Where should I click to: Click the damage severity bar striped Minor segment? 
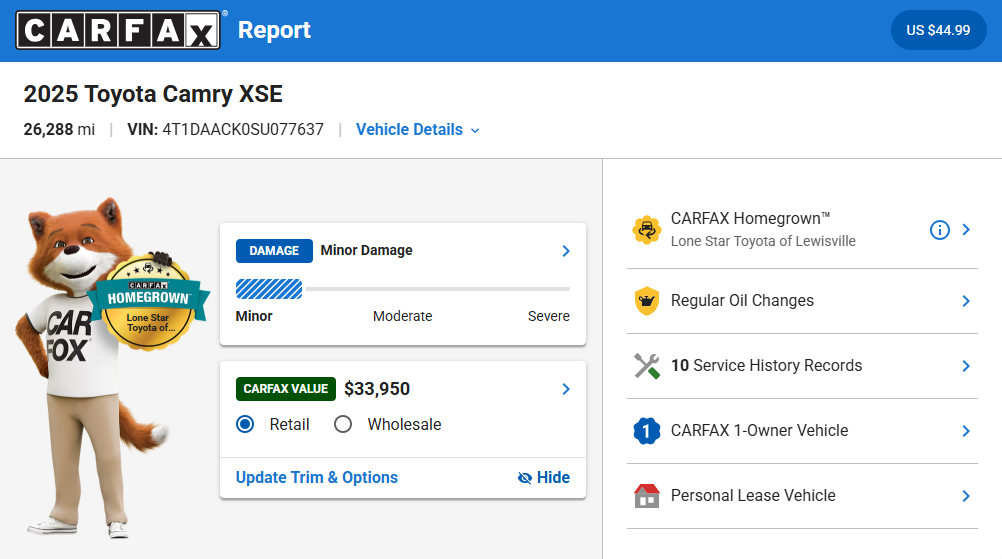tap(269, 289)
